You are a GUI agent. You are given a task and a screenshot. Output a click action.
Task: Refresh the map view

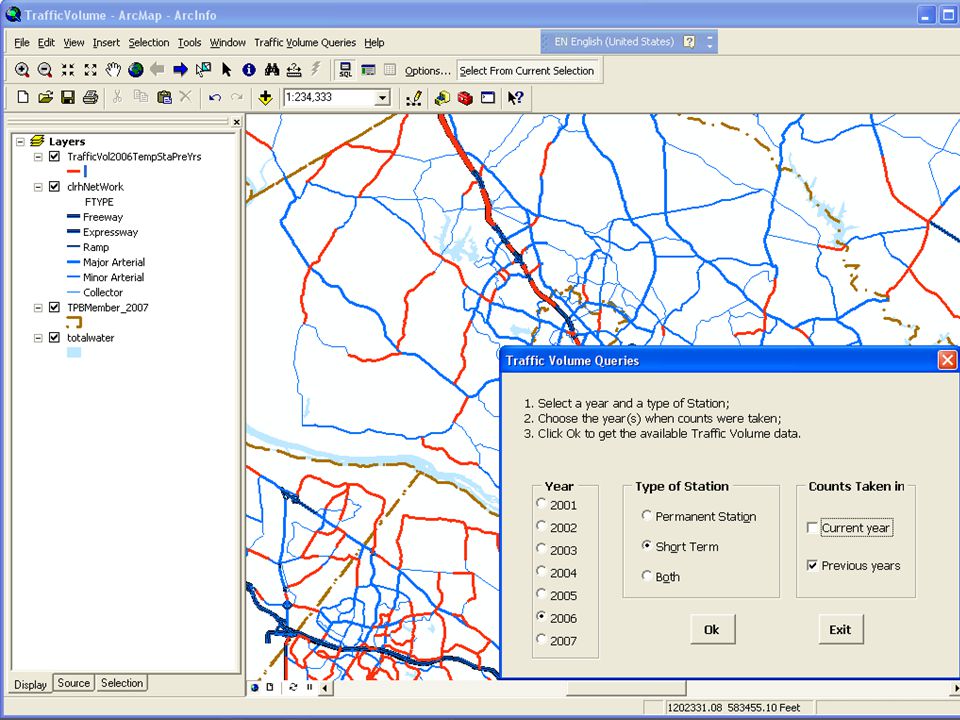click(x=293, y=687)
